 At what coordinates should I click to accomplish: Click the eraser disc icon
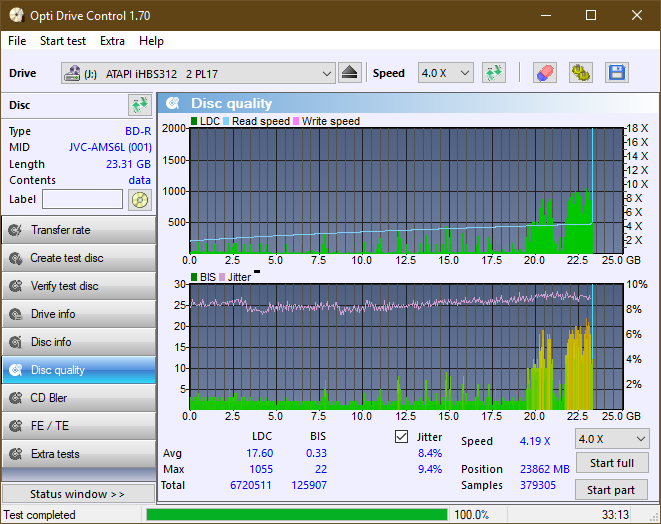point(545,73)
